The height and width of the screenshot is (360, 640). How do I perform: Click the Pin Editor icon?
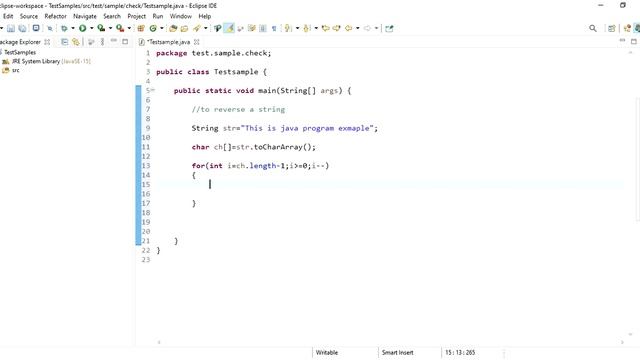(x=389, y=28)
